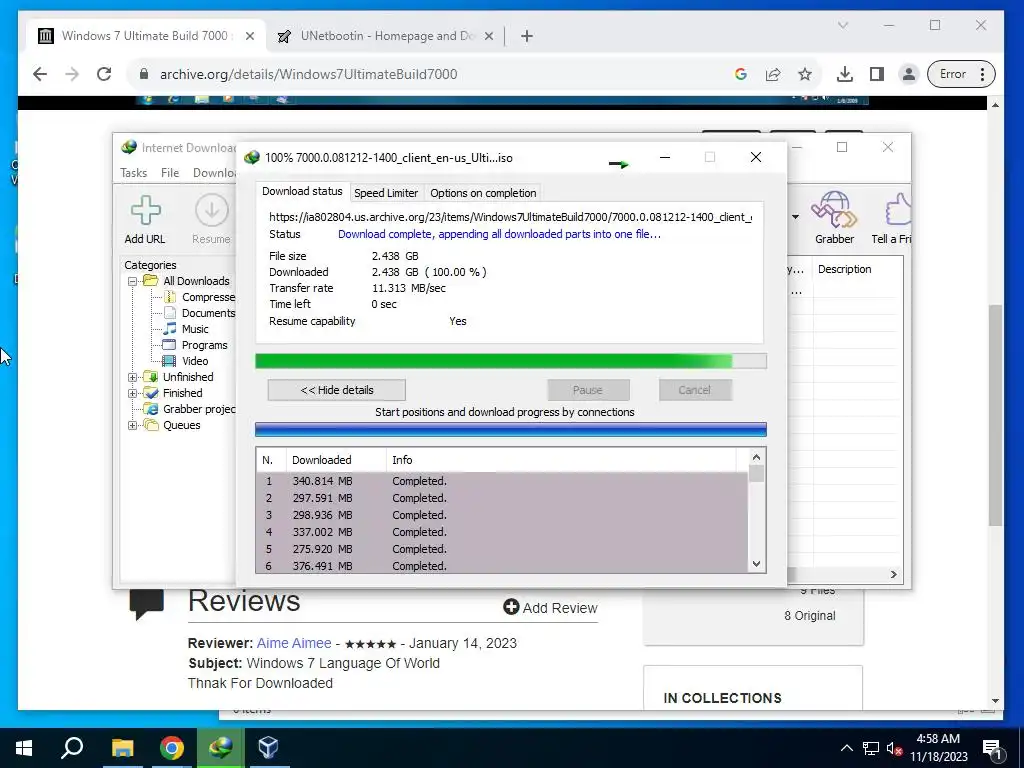1024x768 pixels.
Task: Select connection row with 297.591 MB
Action: pyautogui.click(x=502, y=498)
